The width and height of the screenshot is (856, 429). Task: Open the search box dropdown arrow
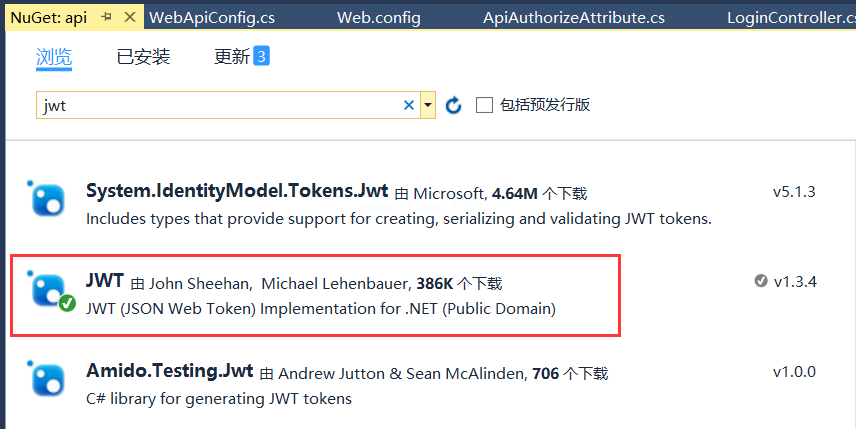pyautogui.click(x=428, y=105)
